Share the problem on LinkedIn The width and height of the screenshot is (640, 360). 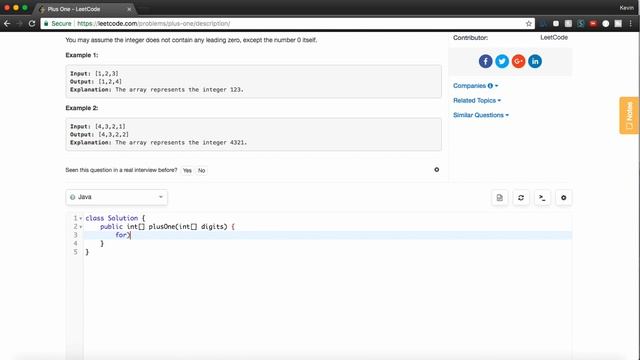535,61
